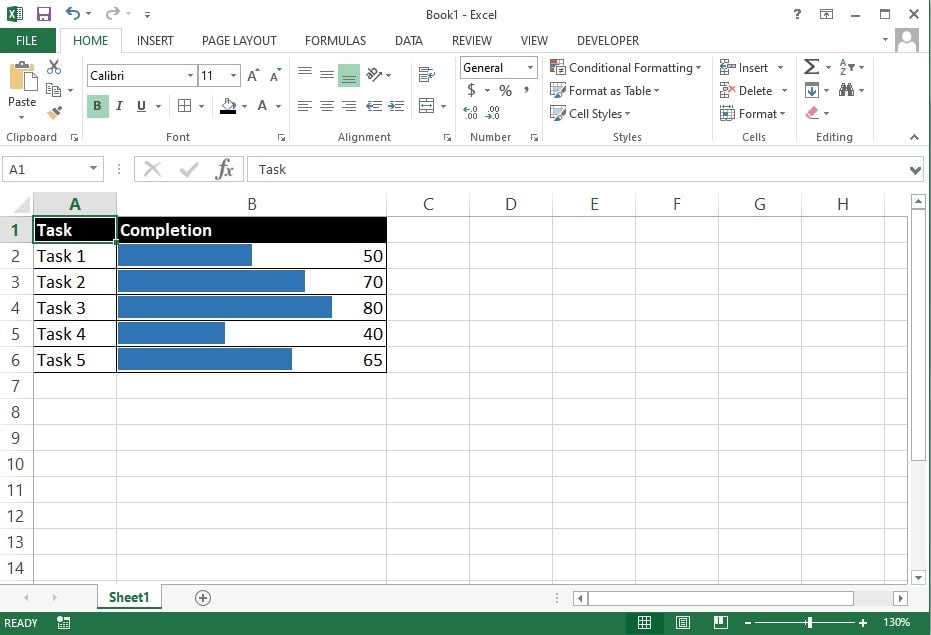The image size is (931, 635).
Task: Click the Accounting Number Format dollar icon
Action: tap(471, 90)
